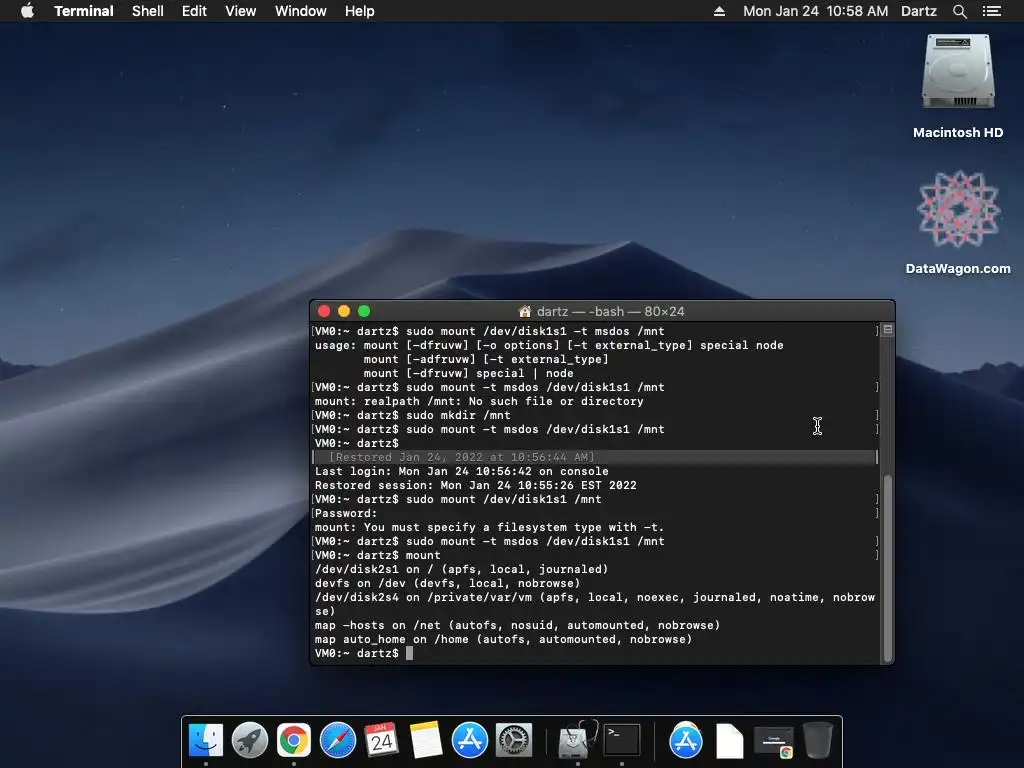Open App Store icon left of System Preferences
Image resolution: width=1024 pixels, height=768 pixels.
[x=470, y=740]
